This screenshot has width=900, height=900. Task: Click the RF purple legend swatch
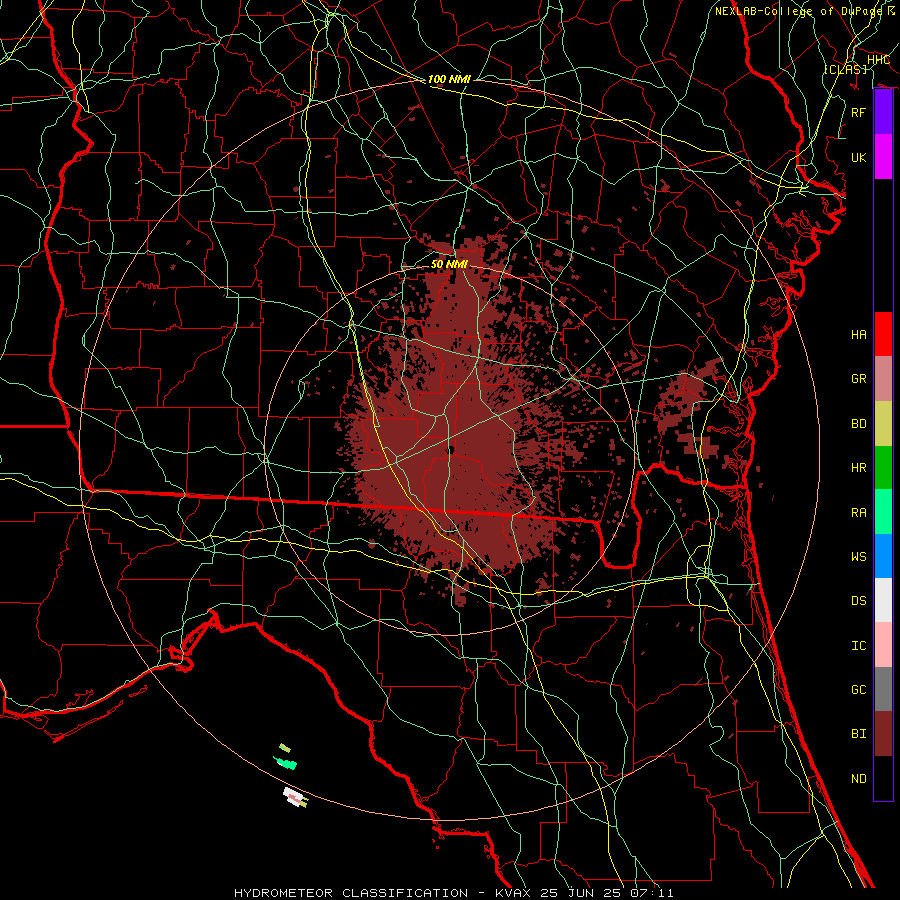click(x=883, y=112)
